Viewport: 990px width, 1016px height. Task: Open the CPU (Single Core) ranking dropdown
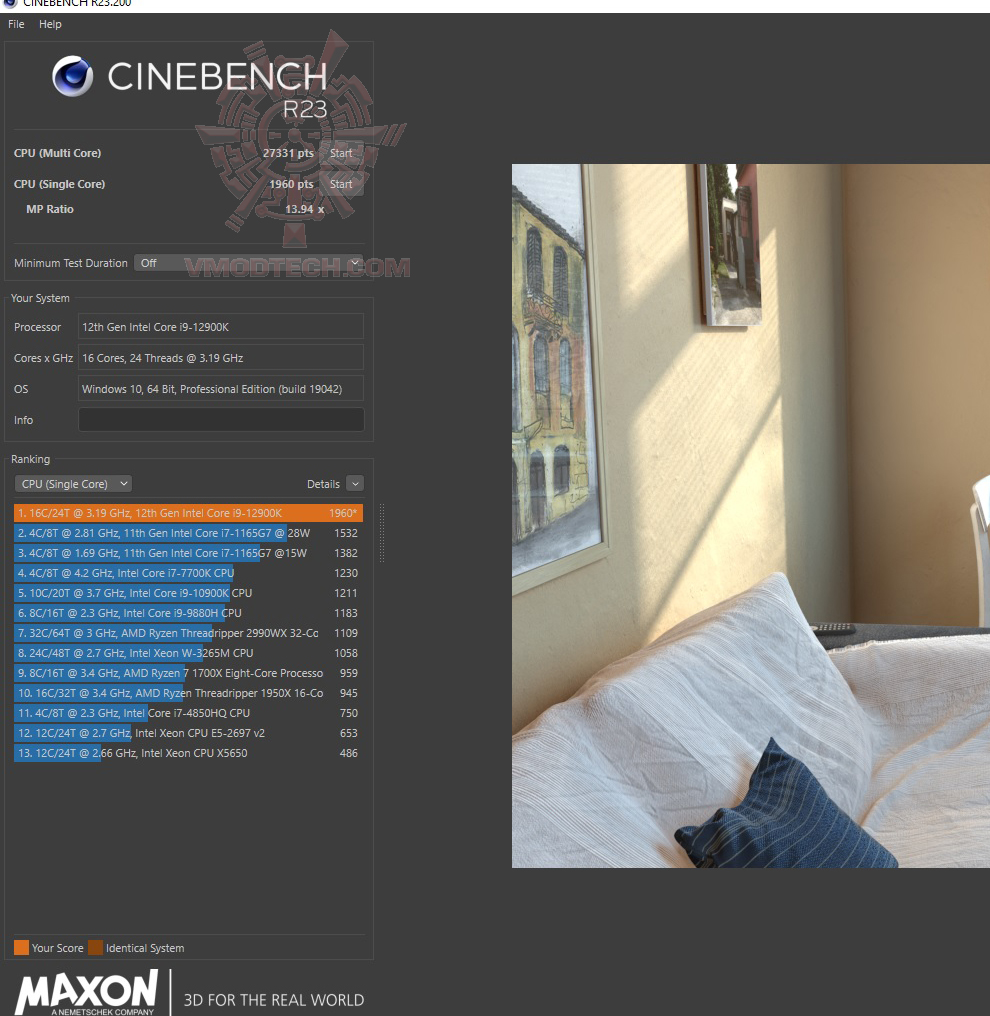click(x=73, y=484)
